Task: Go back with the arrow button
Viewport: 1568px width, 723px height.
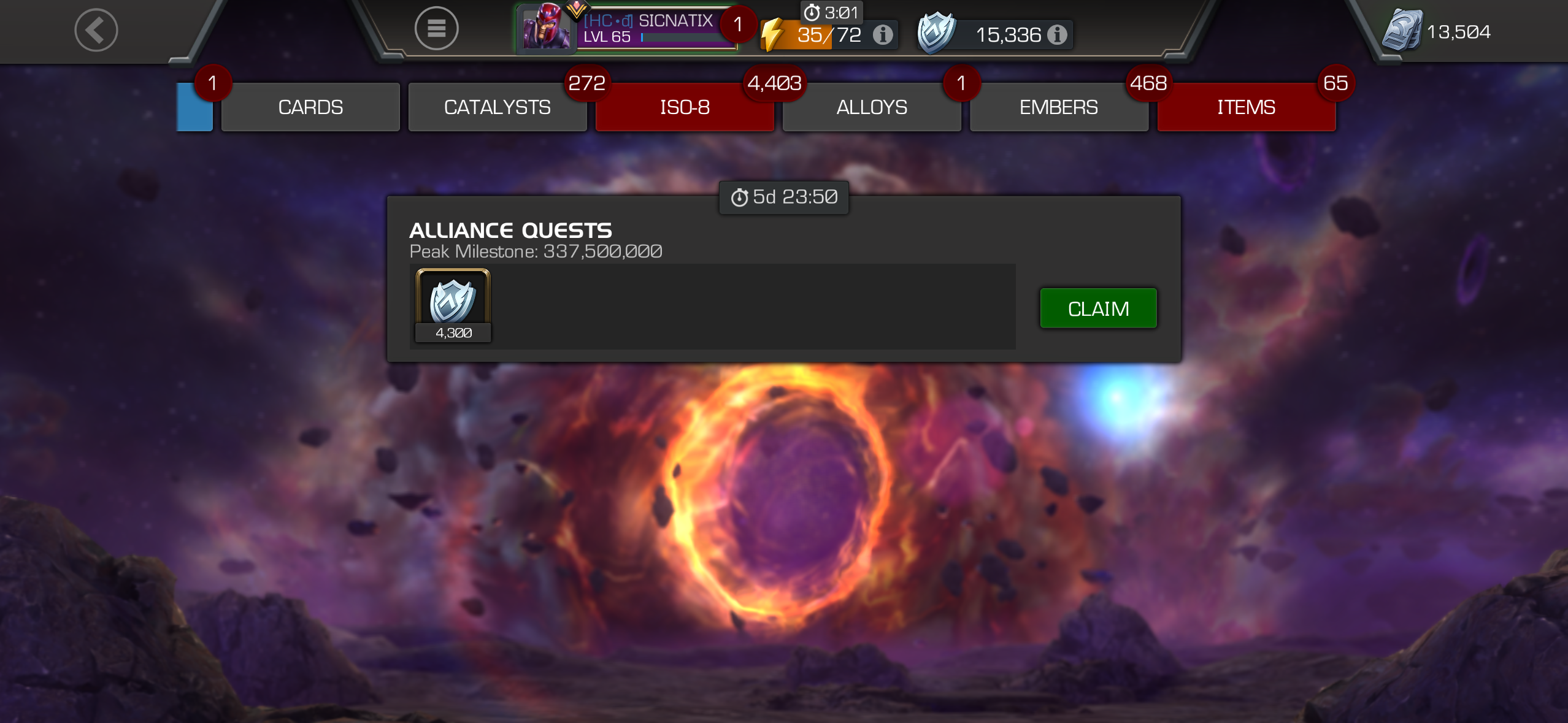Action: (x=96, y=30)
